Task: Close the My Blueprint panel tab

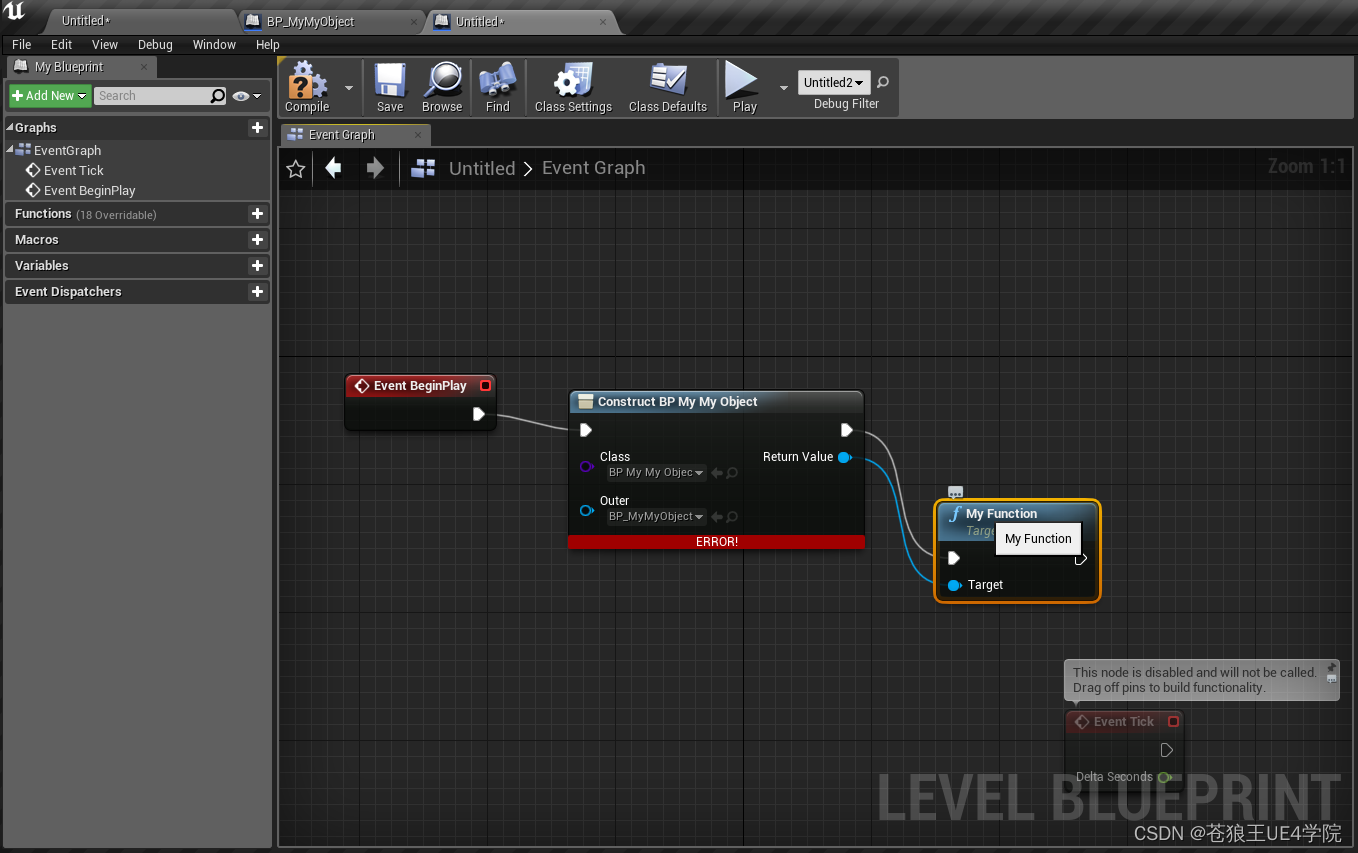Action: (x=144, y=67)
